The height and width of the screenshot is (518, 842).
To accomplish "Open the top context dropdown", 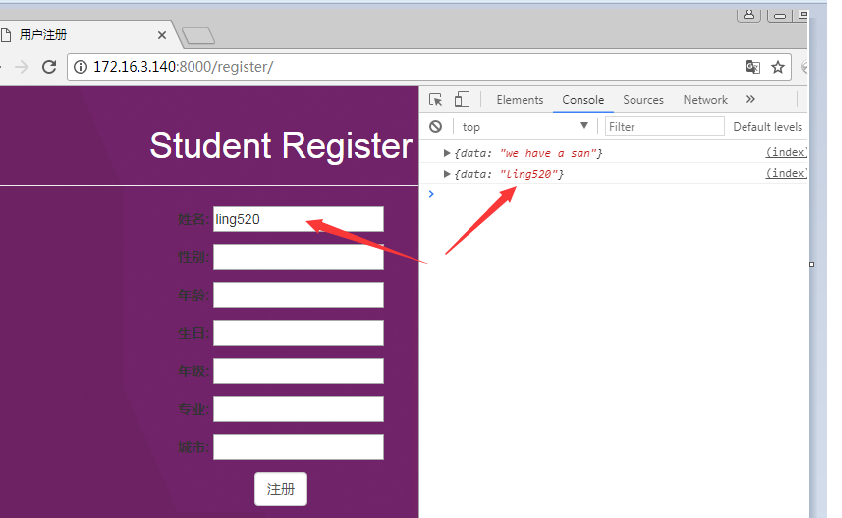I will pos(525,127).
